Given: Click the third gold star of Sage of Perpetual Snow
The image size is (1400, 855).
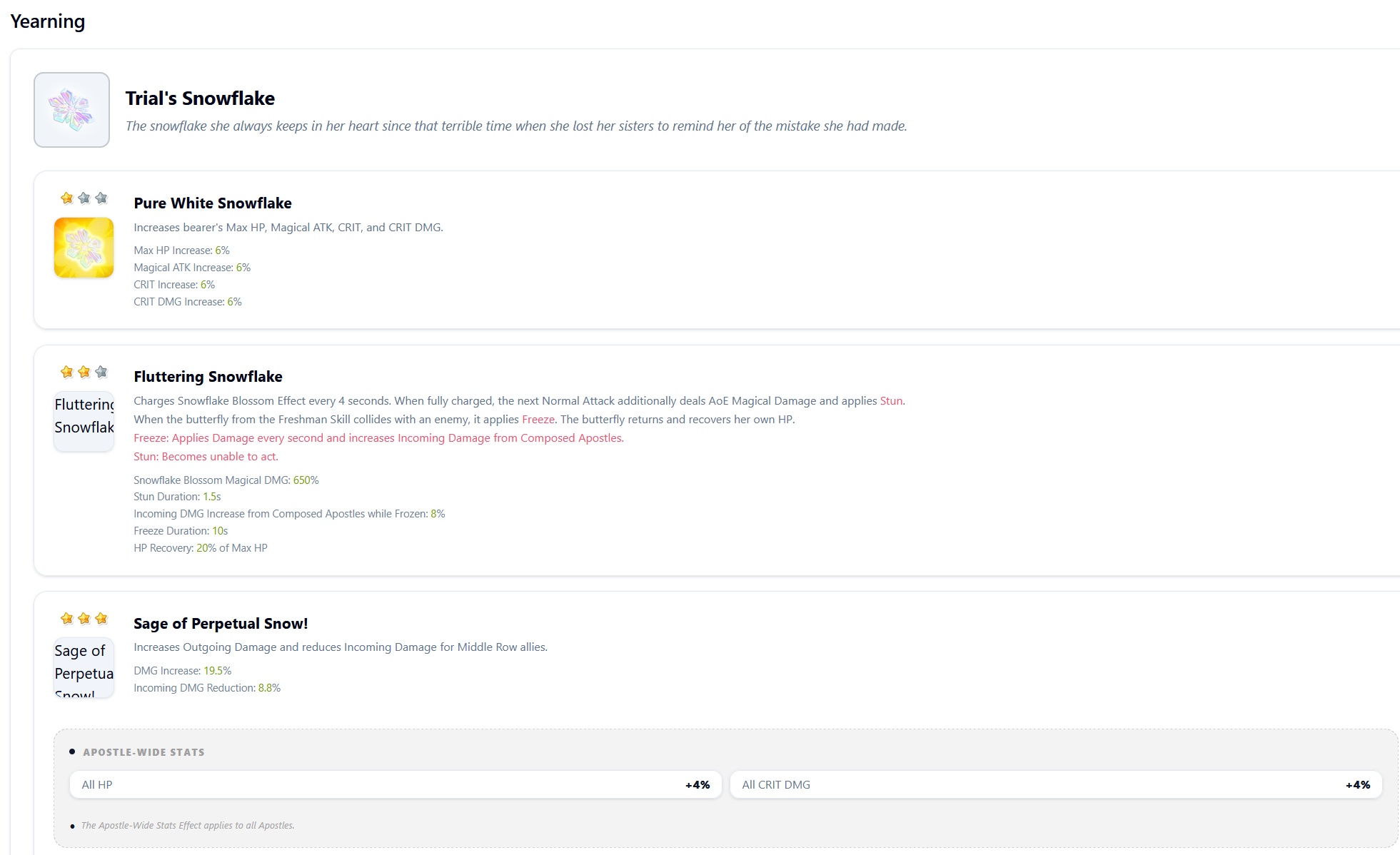Looking at the screenshot, I should pos(101,618).
